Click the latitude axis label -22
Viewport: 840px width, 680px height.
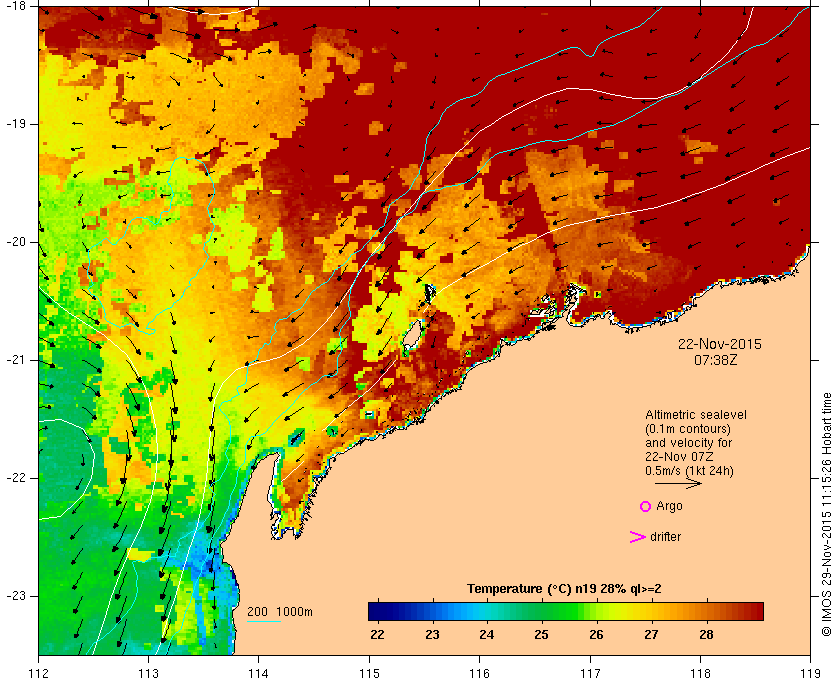14,478
